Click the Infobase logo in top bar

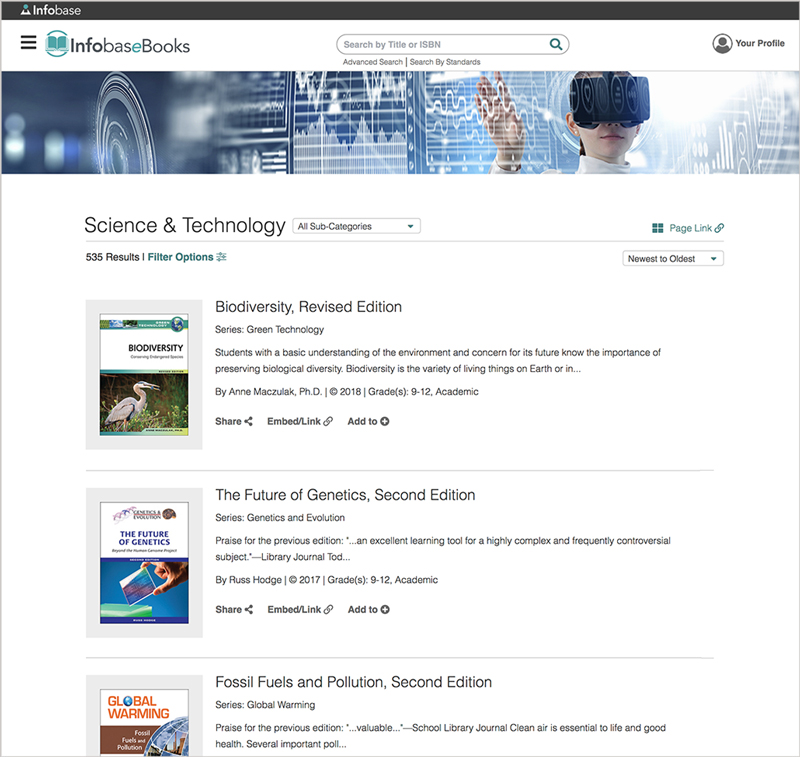pyautogui.click(x=51, y=10)
